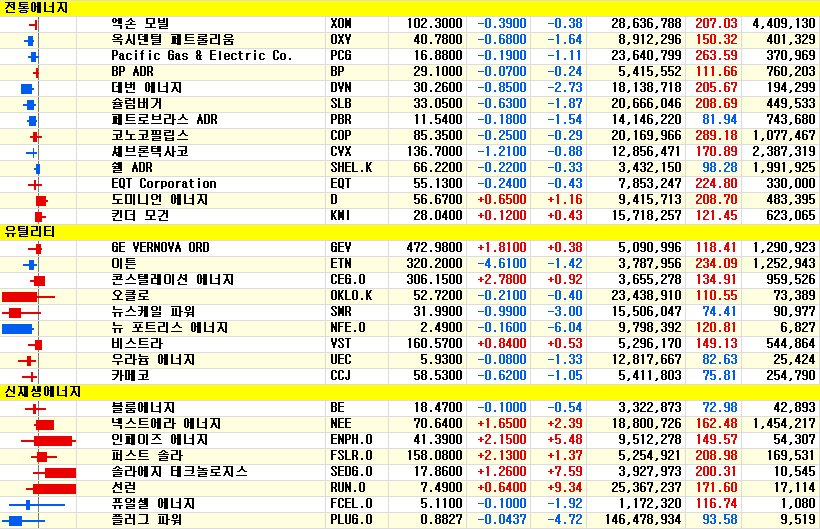The width and height of the screenshot is (820, 529).
Task: Click the volume 23,438,910 for OKLO.K
Action: coord(646,296)
